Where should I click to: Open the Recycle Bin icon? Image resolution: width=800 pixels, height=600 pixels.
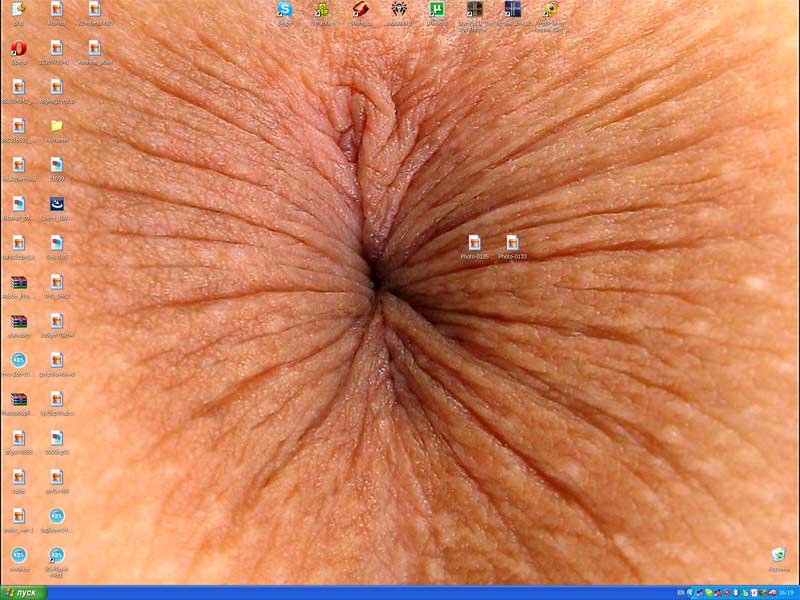point(778,555)
